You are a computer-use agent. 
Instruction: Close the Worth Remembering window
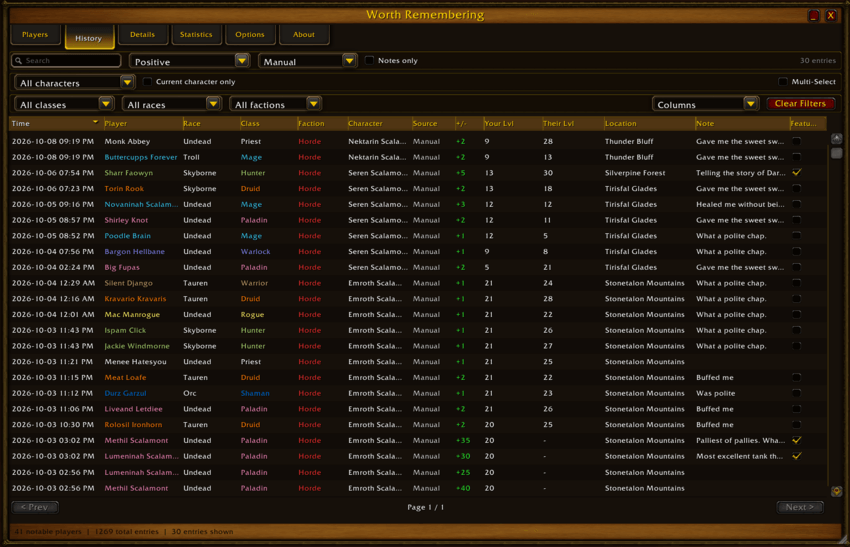click(x=830, y=16)
